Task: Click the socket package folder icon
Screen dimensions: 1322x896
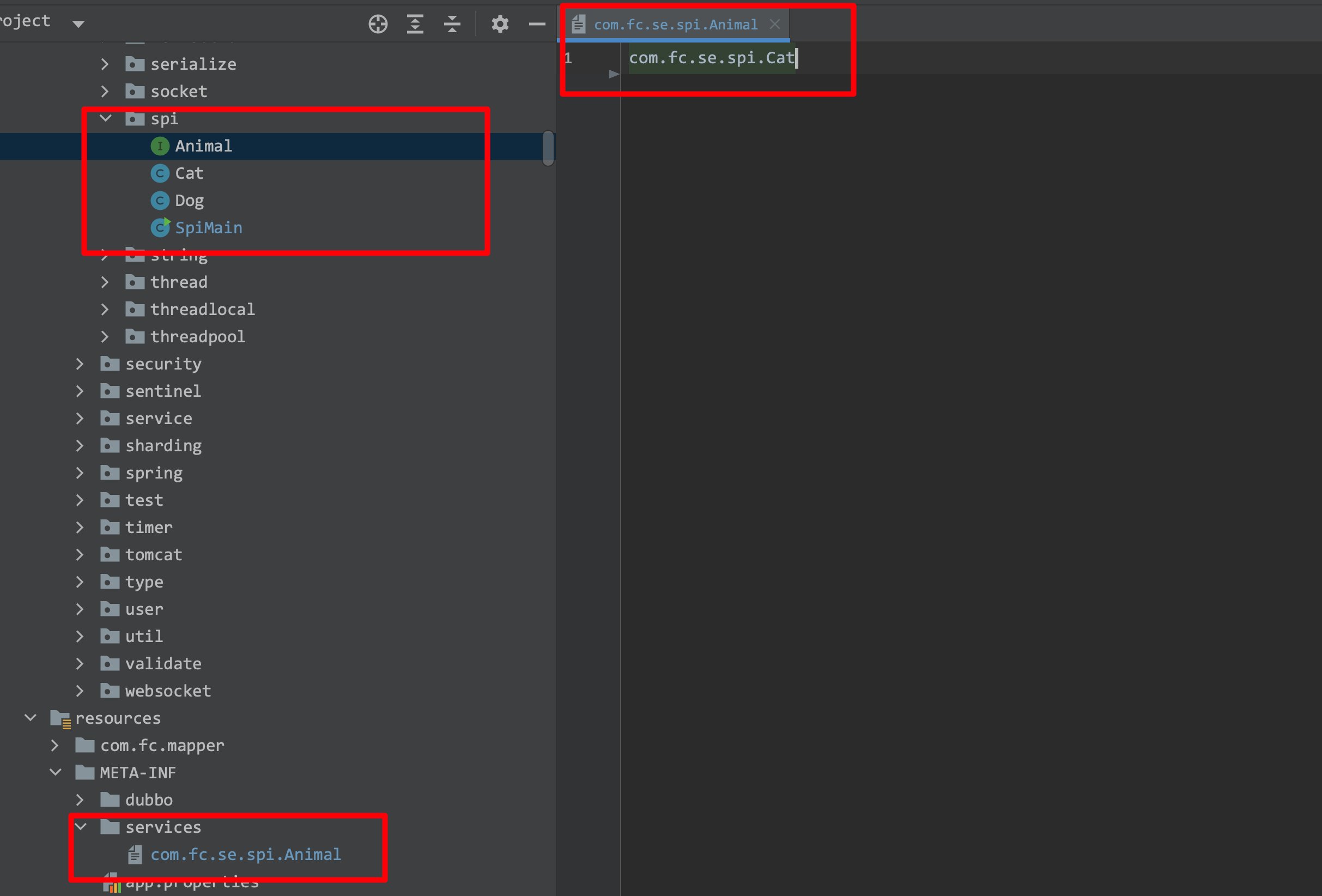Action: [135, 91]
